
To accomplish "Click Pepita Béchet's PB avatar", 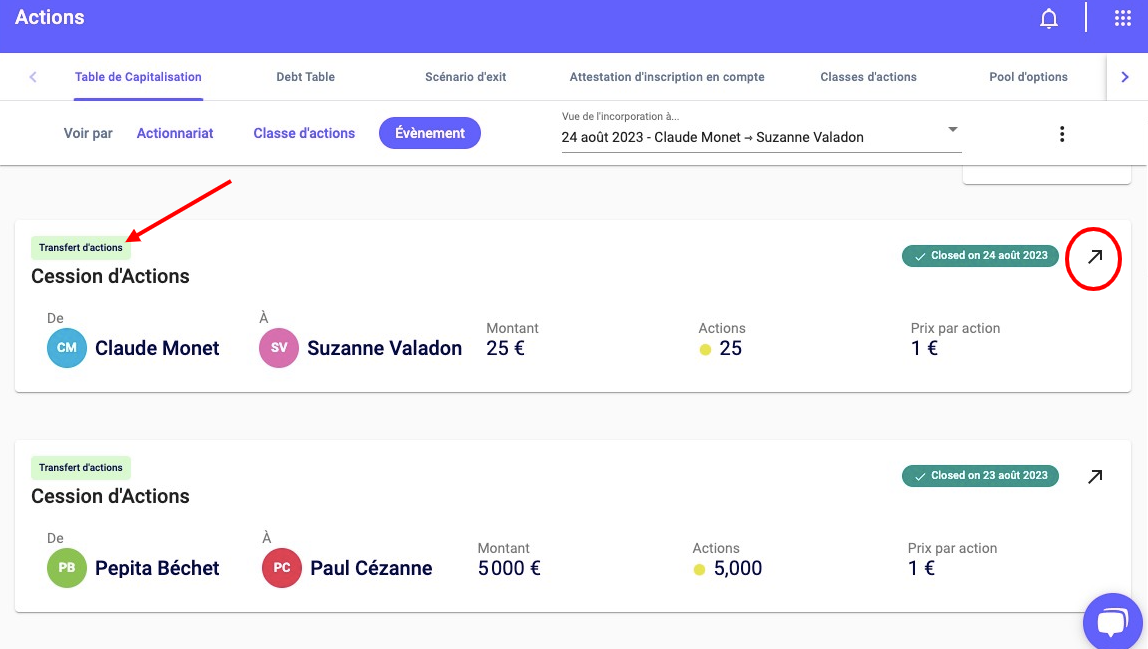I will tap(67, 568).
